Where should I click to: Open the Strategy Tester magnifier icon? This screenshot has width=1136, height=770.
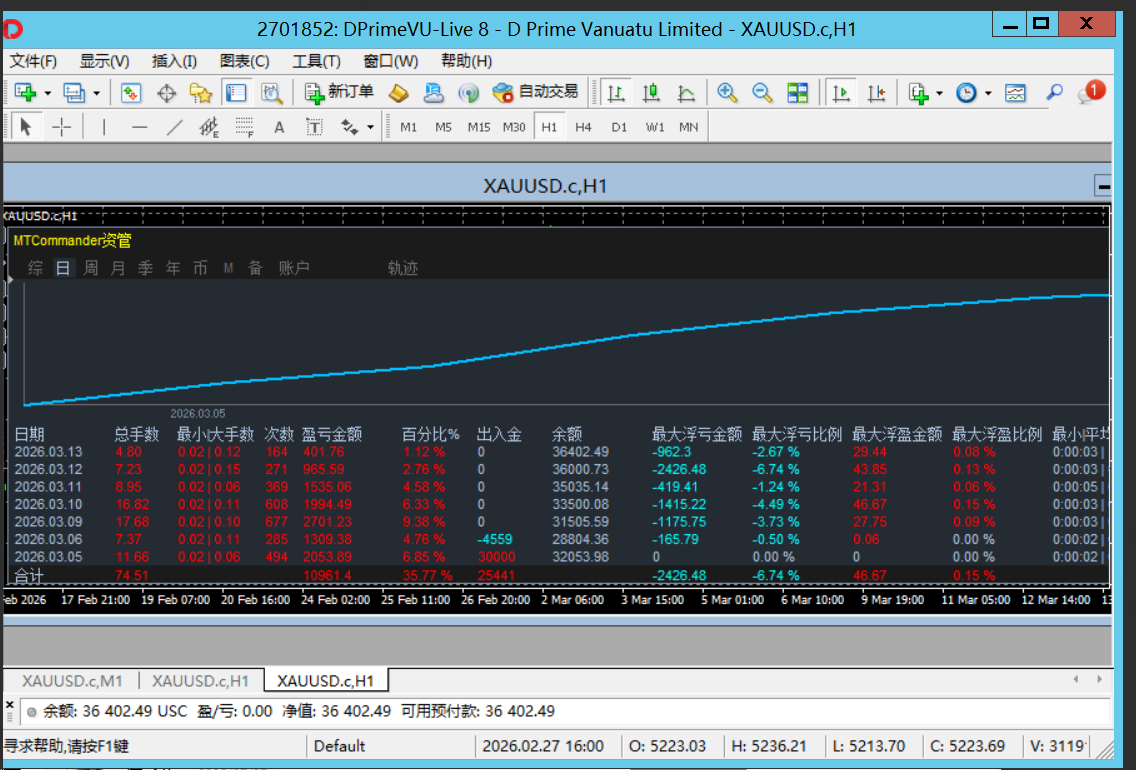(x=272, y=93)
